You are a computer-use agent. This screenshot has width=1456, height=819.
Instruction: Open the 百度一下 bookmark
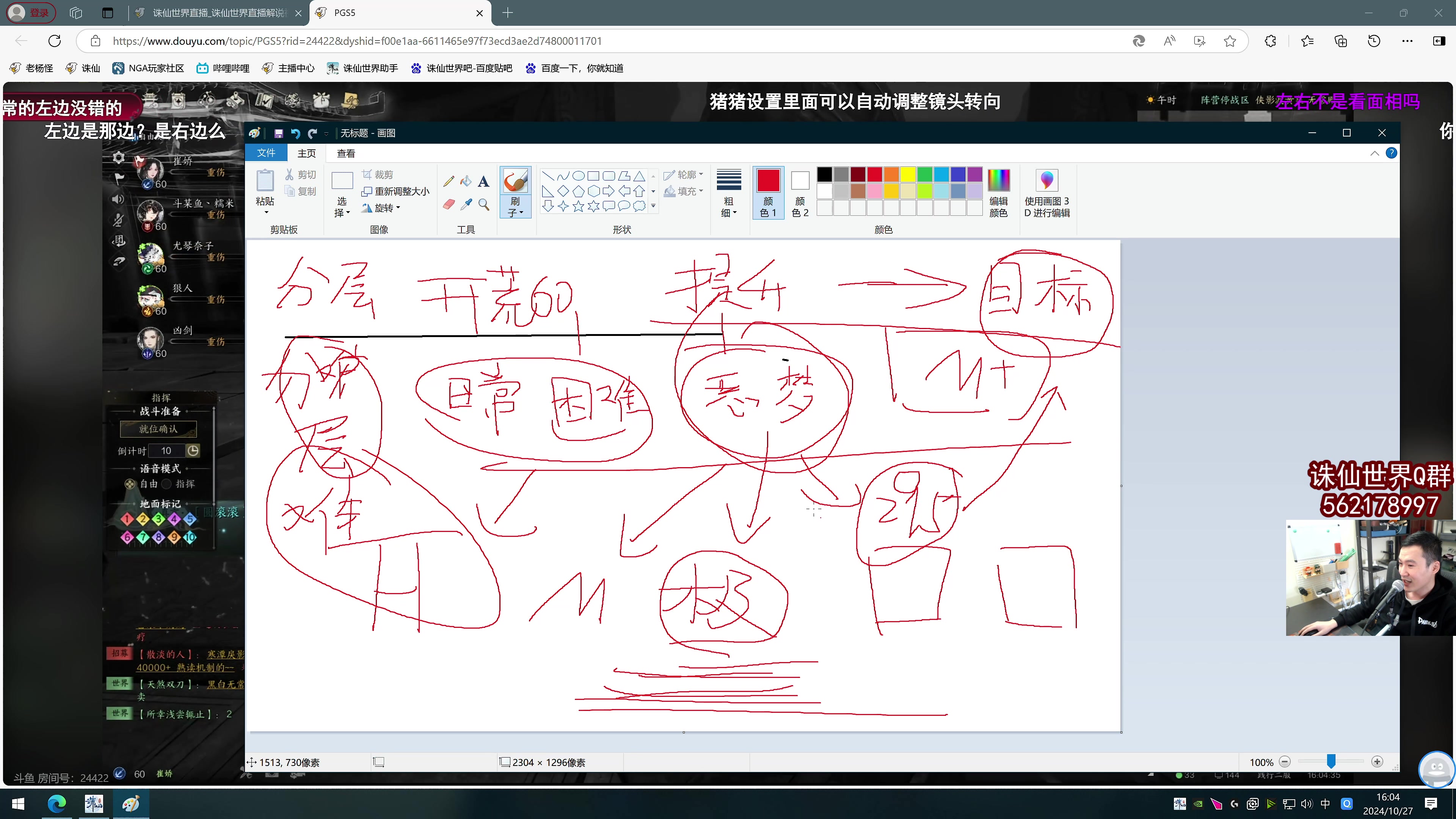click(574, 68)
